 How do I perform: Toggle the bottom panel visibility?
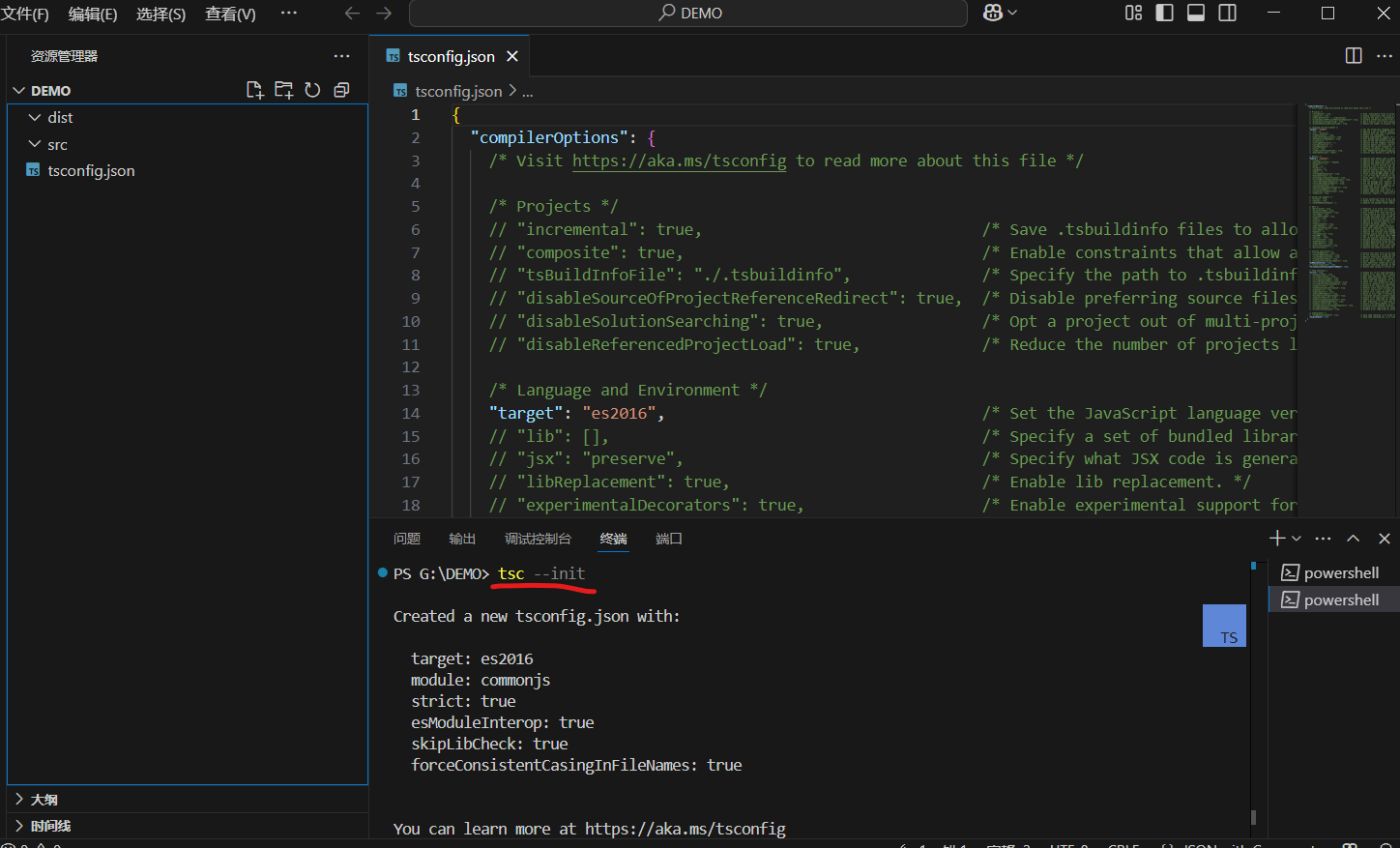coord(1195,13)
